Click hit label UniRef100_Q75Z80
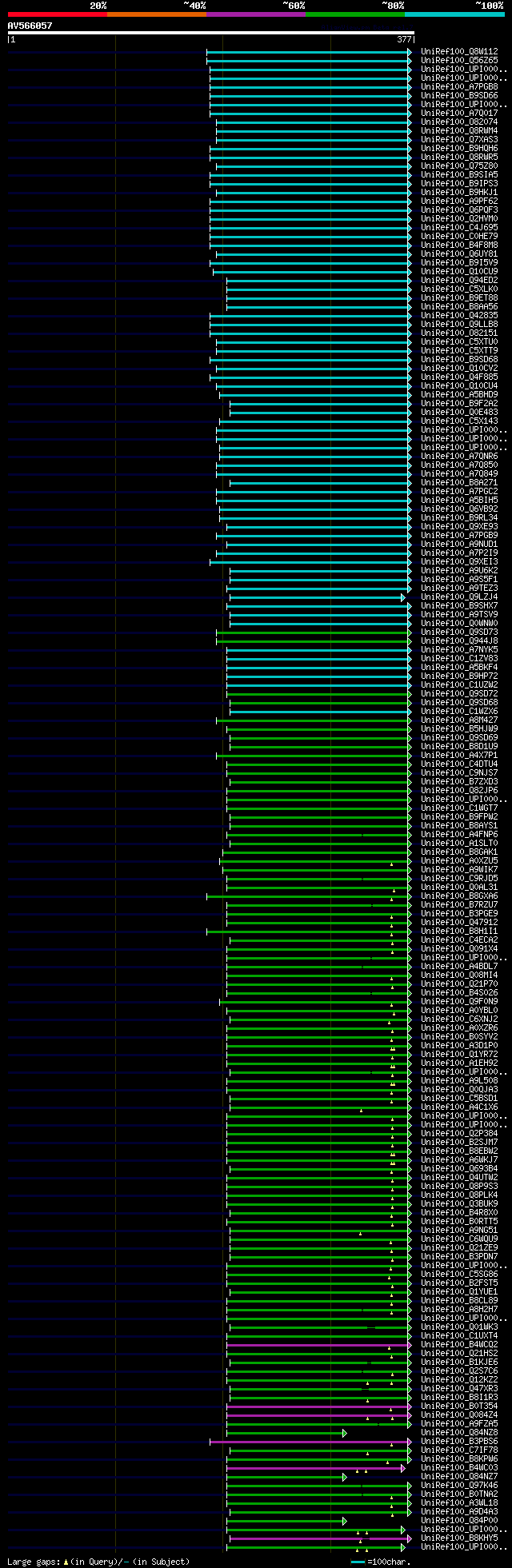This screenshot has width=512, height=1568. click(459, 166)
